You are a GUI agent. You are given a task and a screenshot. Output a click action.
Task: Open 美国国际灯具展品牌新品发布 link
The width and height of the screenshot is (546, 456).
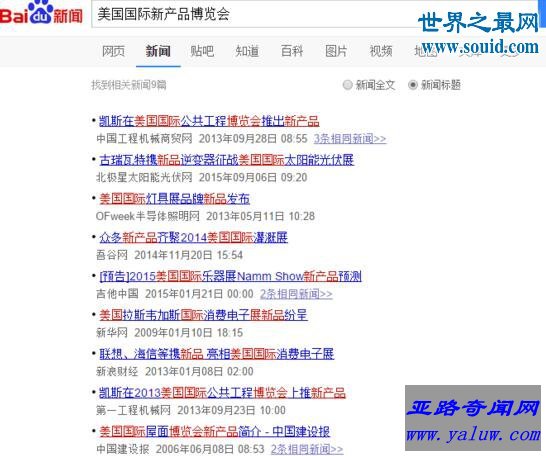(x=174, y=198)
